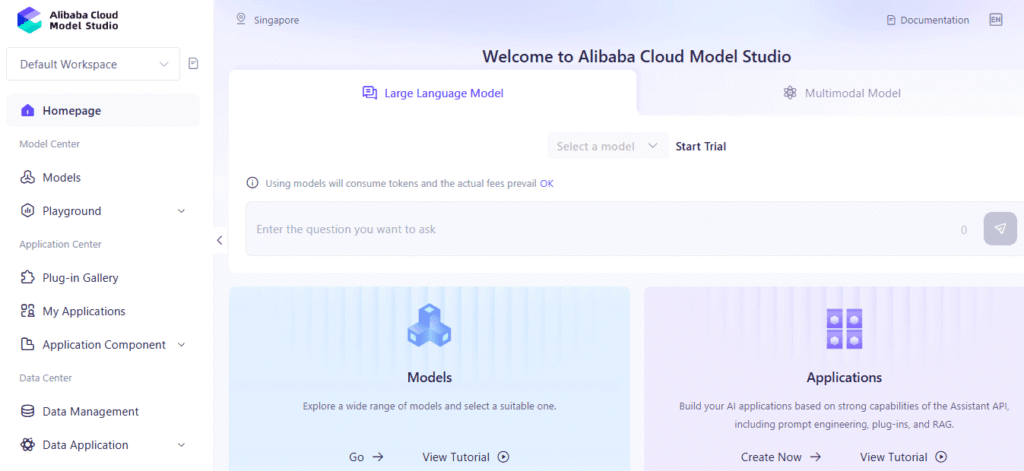Screen dimensions: 1024x471
Task: Open the Select a model dropdown
Action: pyautogui.click(x=608, y=146)
